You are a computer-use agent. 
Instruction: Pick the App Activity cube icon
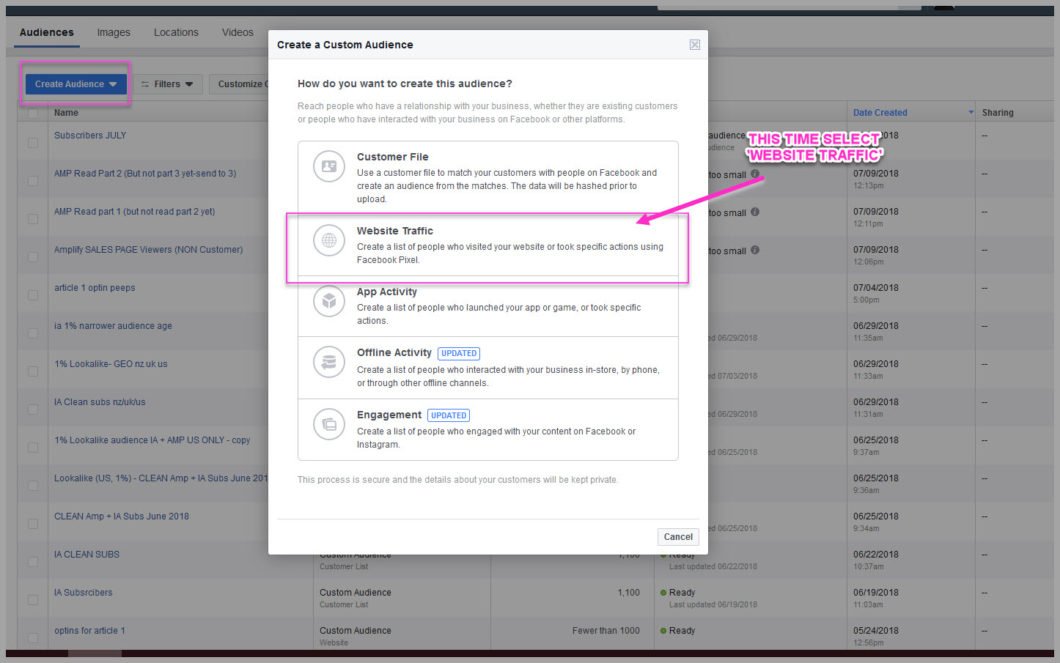point(329,301)
